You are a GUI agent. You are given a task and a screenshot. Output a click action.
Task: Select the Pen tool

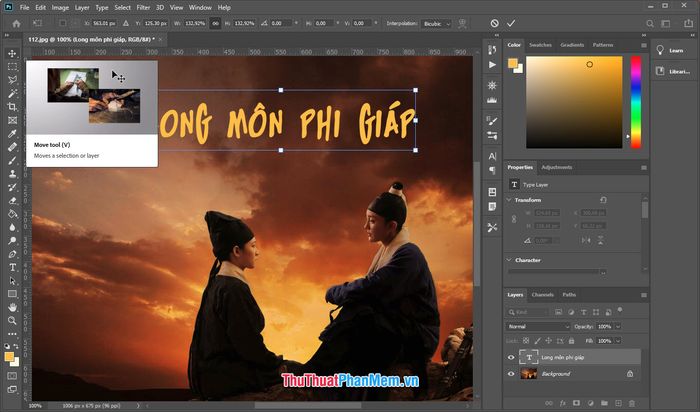(12, 254)
